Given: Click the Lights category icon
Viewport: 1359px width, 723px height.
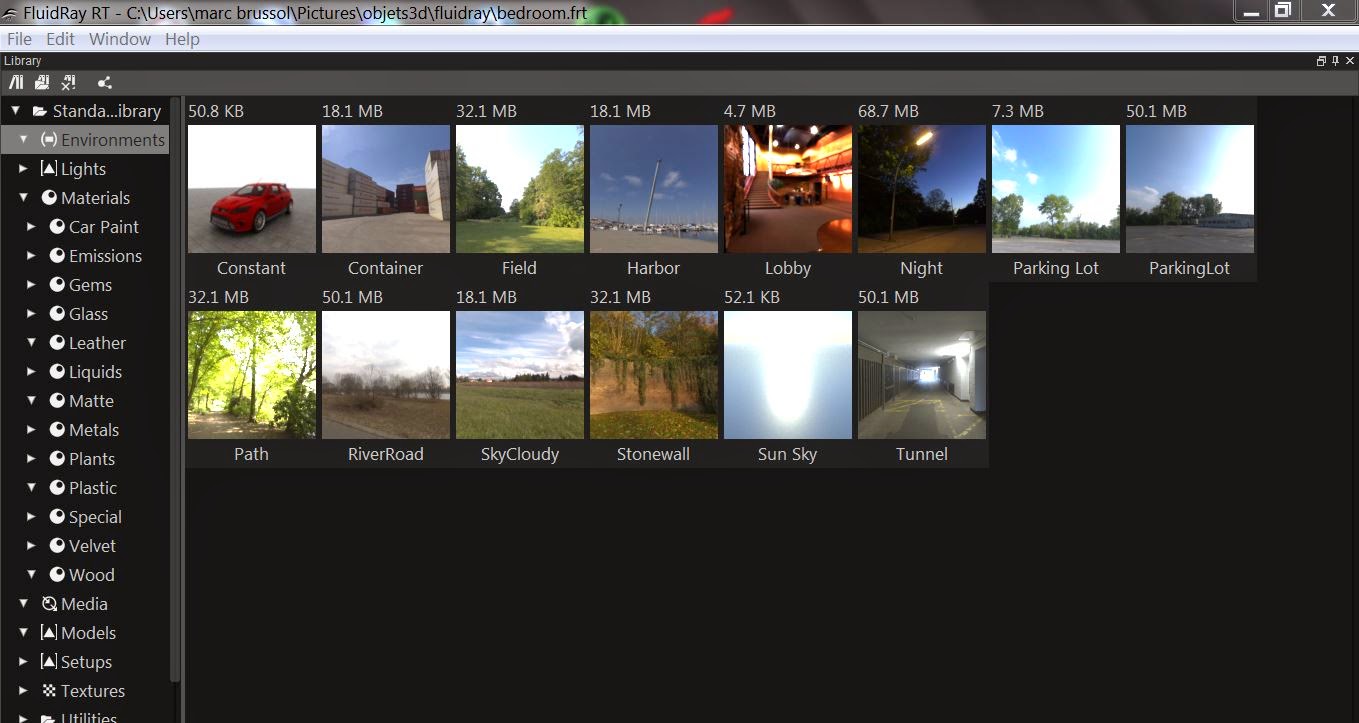Looking at the screenshot, I should (48, 169).
